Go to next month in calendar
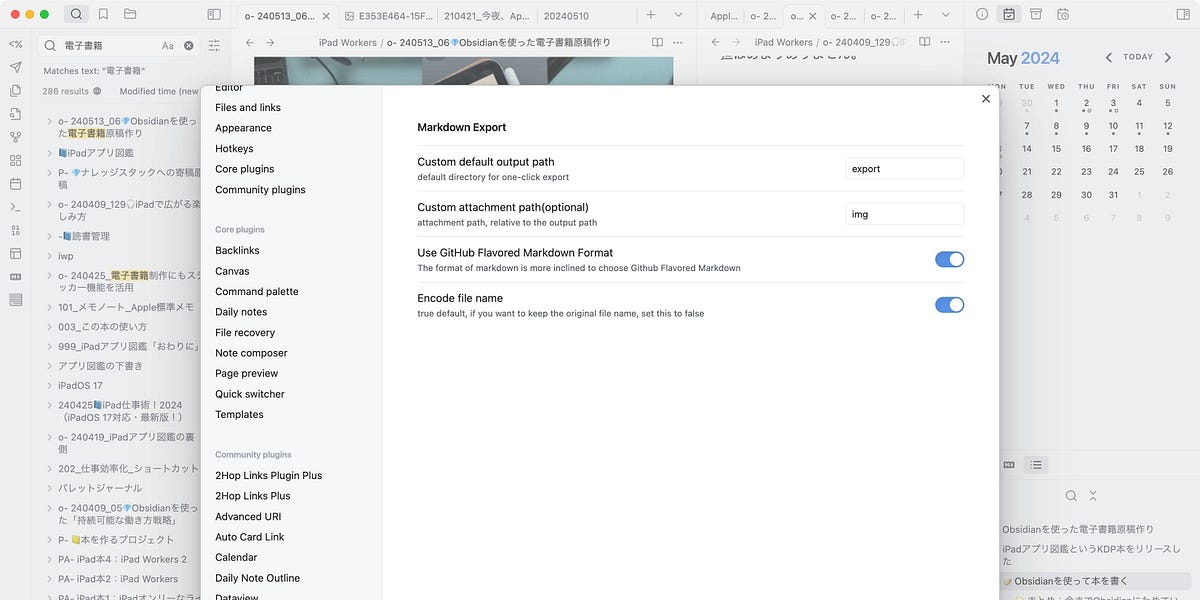The height and width of the screenshot is (600, 1200). 1168,58
